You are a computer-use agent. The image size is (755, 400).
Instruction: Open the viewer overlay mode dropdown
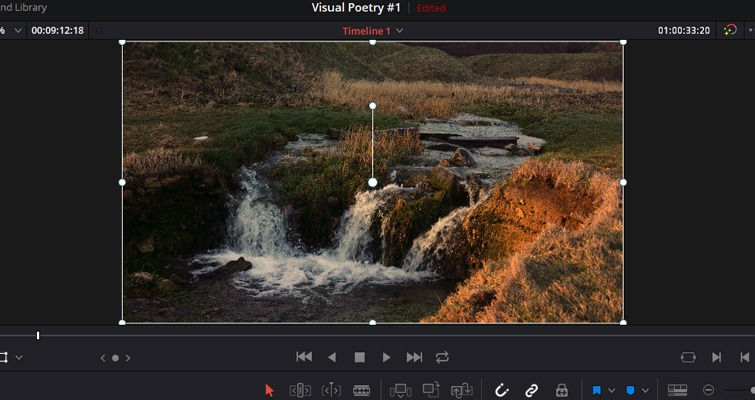(x=19, y=358)
